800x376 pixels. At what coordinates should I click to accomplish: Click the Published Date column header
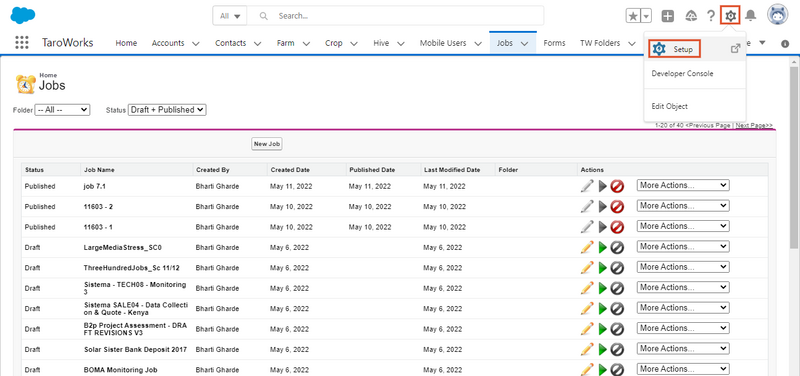[x=372, y=170]
